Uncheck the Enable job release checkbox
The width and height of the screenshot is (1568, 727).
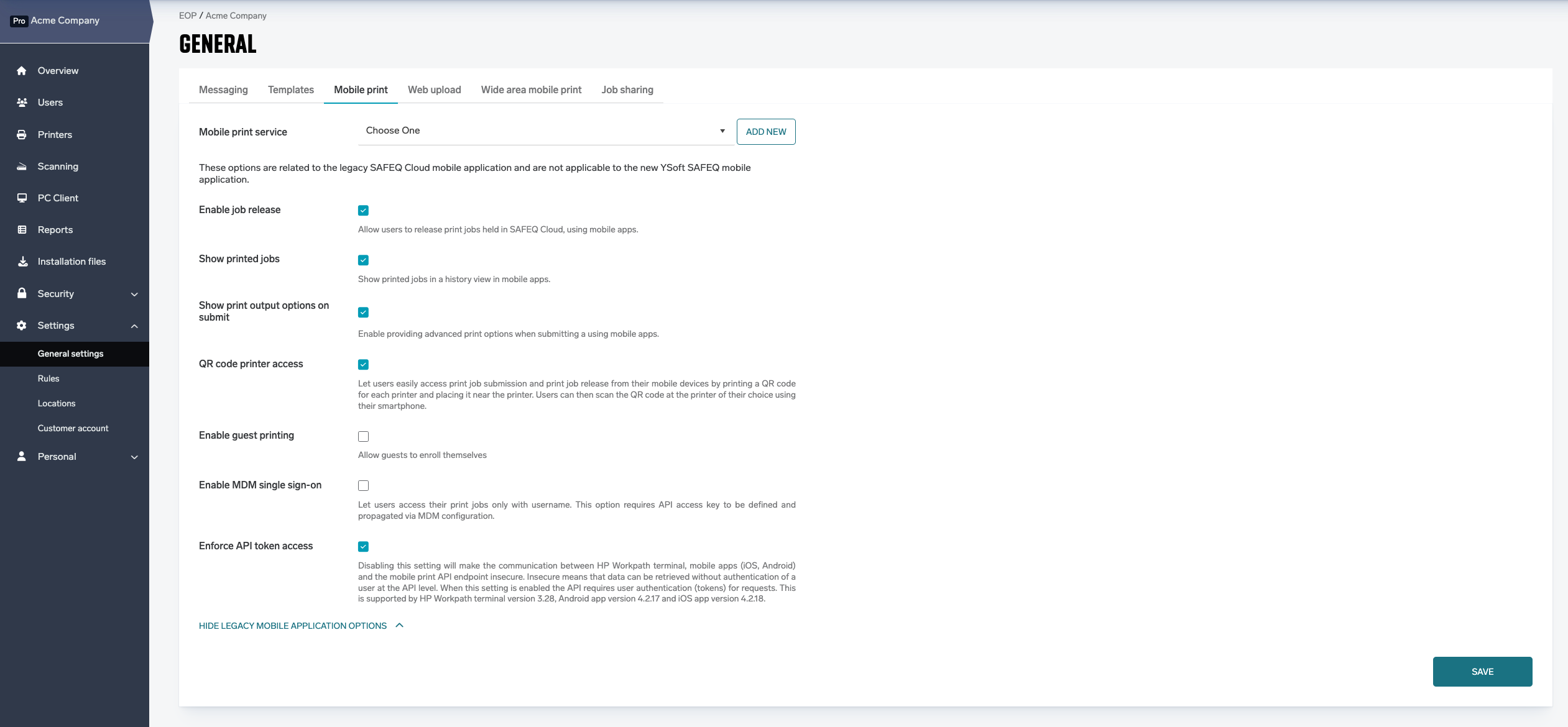[363, 211]
